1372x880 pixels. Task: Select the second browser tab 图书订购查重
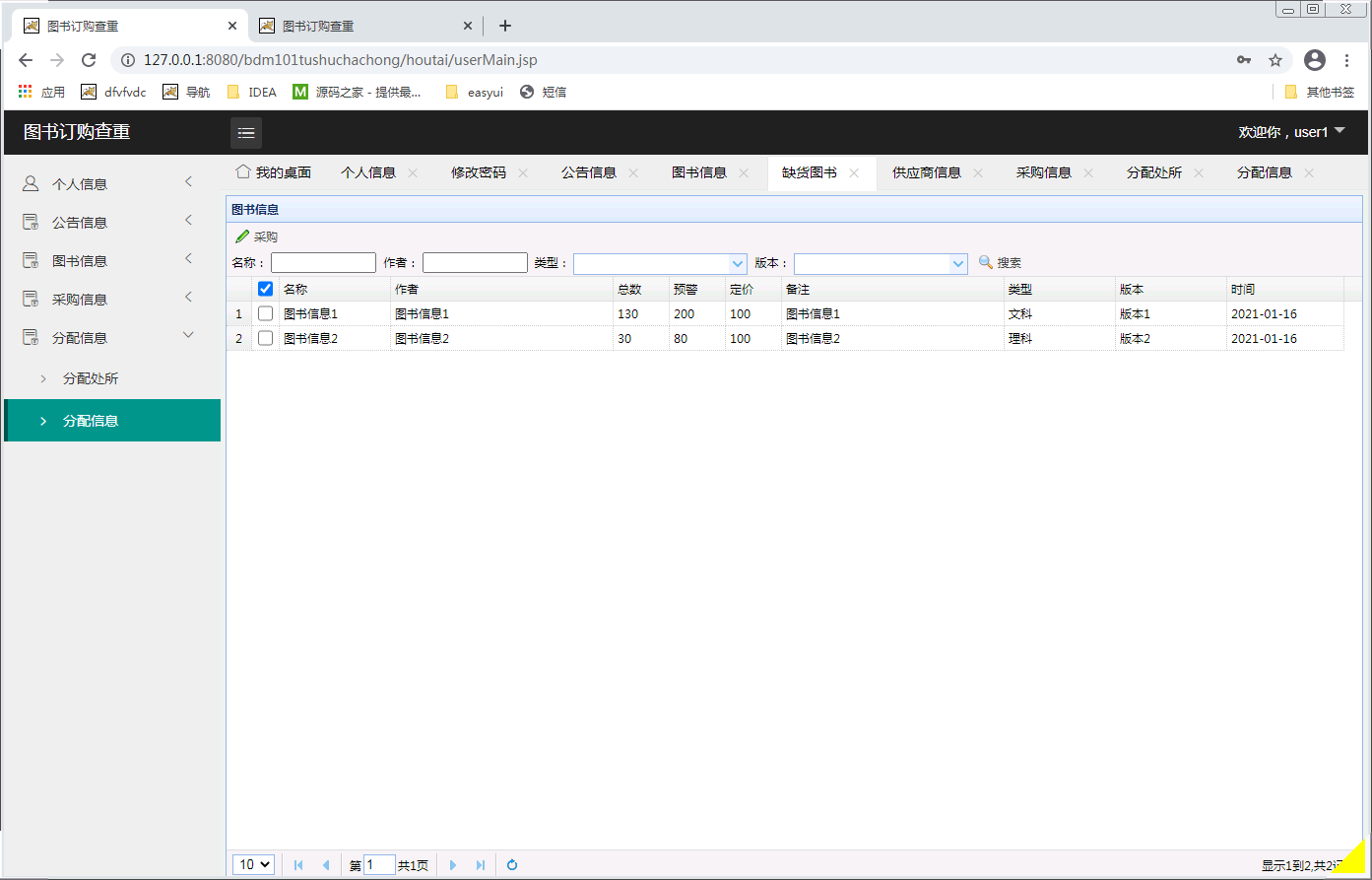click(363, 27)
